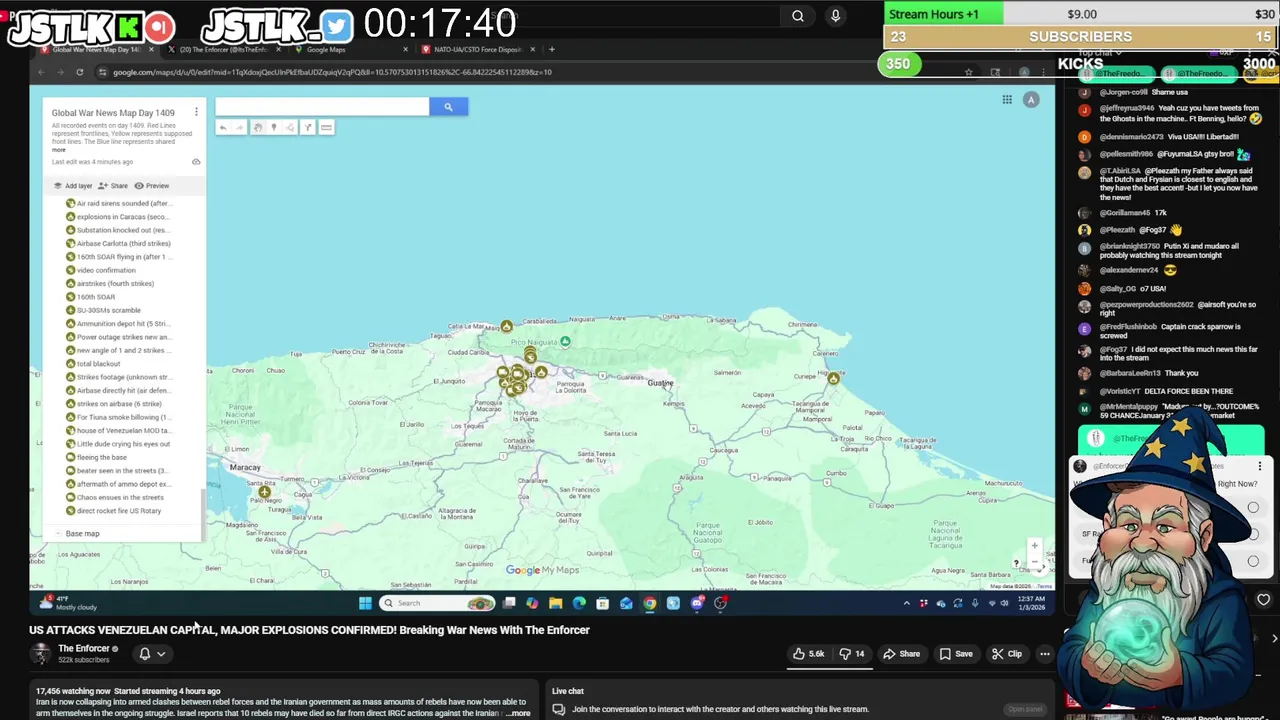Dislike the video with thumbs down
Image resolution: width=1280 pixels, height=720 pixels.
[851, 654]
